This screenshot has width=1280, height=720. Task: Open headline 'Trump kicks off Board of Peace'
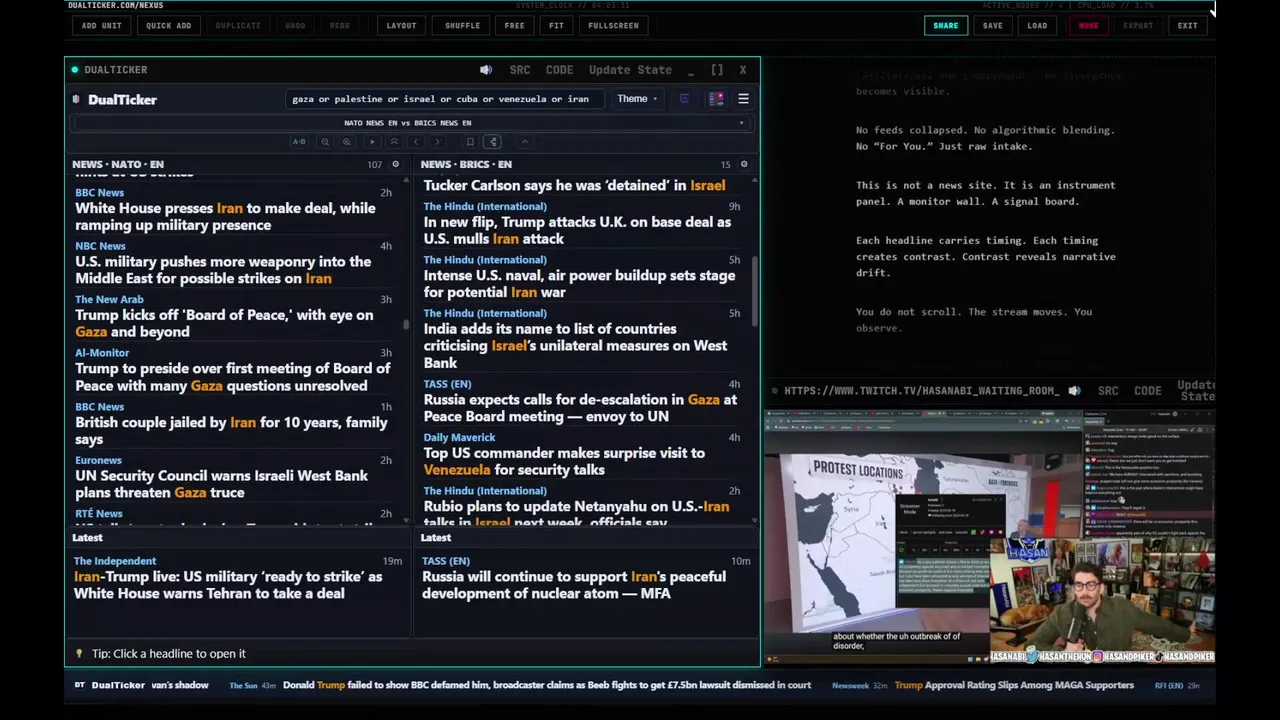tap(224, 323)
